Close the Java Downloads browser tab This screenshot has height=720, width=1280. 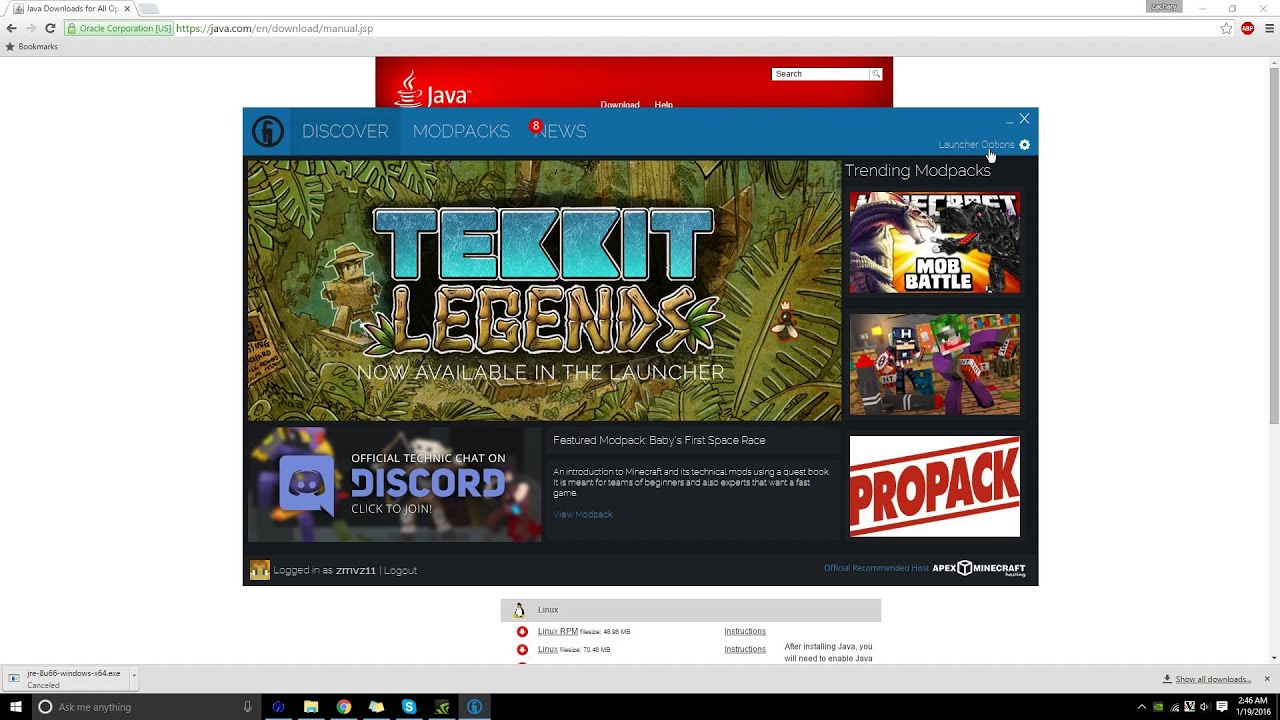127,8
